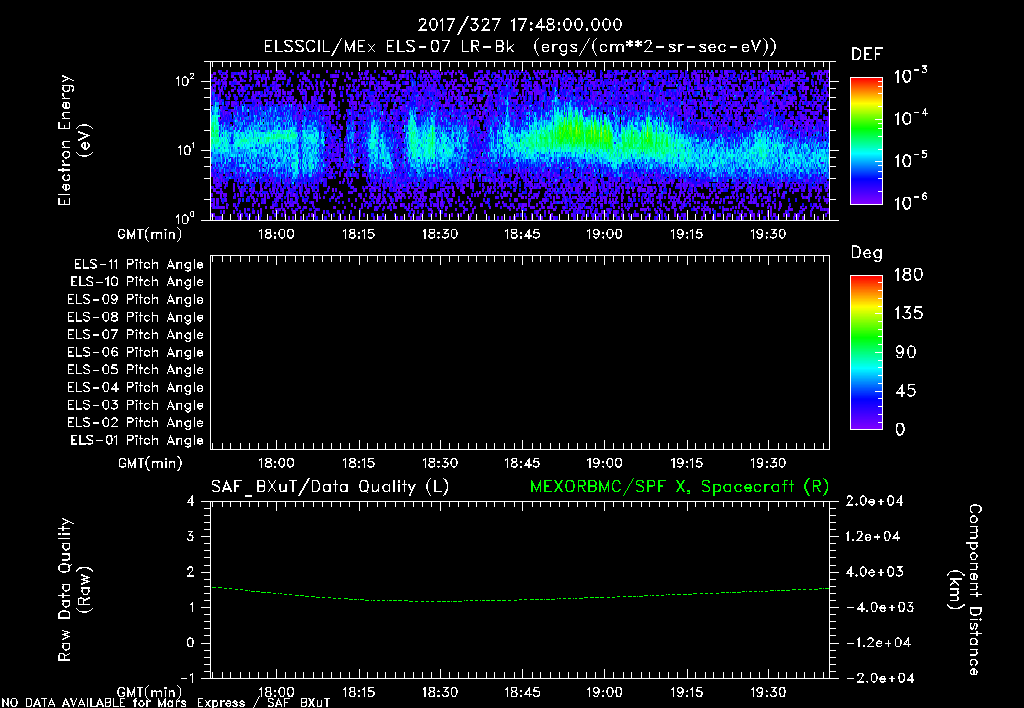Select the green spacecraft distance curve
The height and width of the screenshot is (708, 1024).
pos(520,594)
